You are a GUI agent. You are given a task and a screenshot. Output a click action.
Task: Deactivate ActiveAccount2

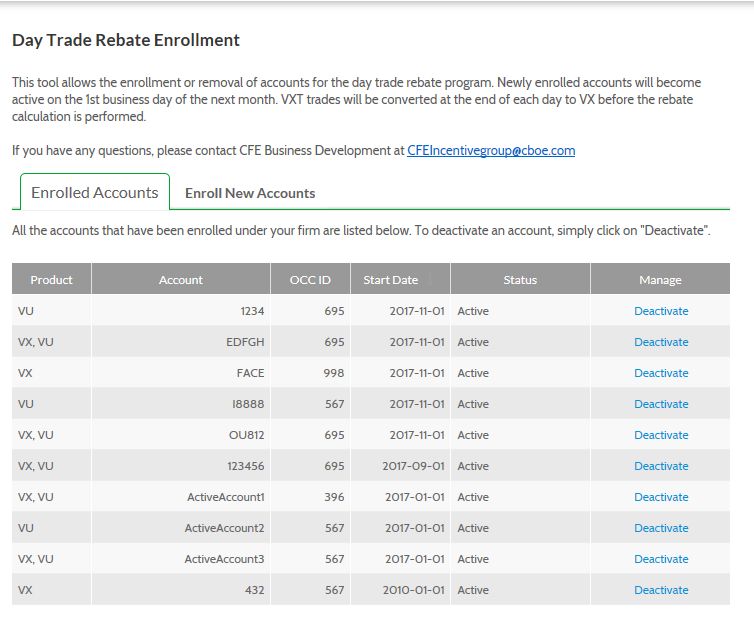(x=661, y=528)
